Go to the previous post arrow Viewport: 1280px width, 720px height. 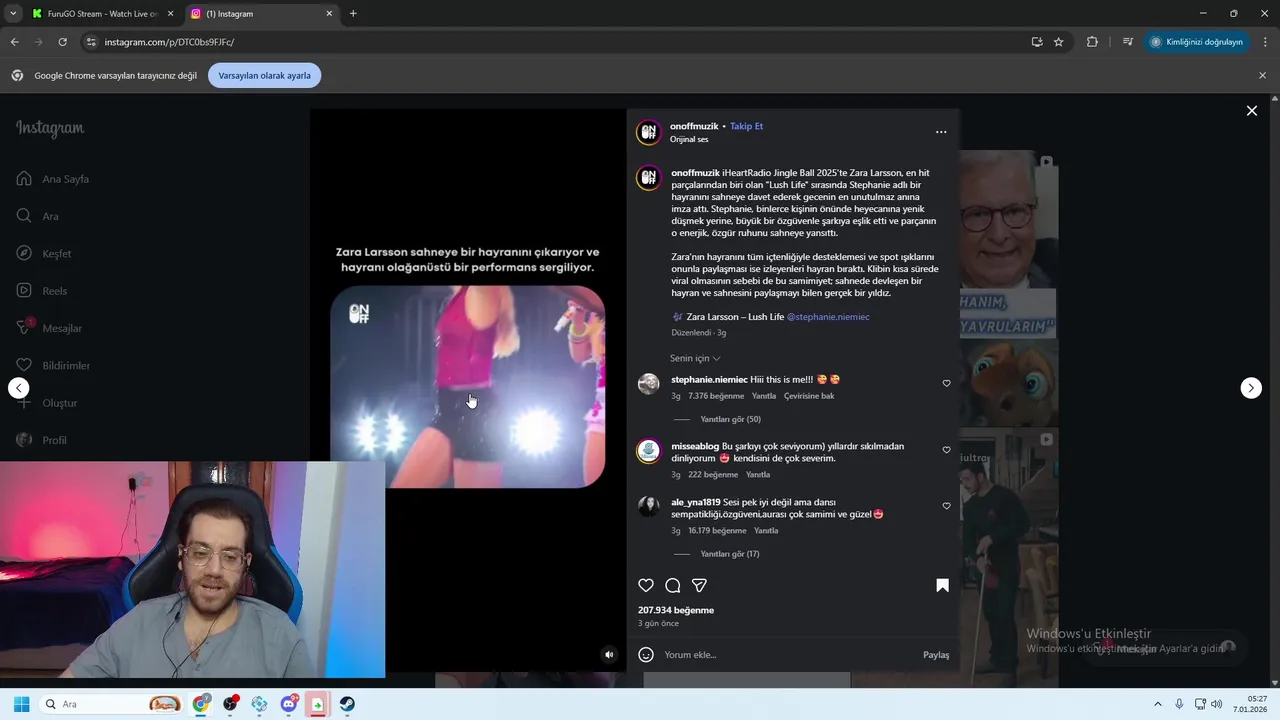(19, 388)
